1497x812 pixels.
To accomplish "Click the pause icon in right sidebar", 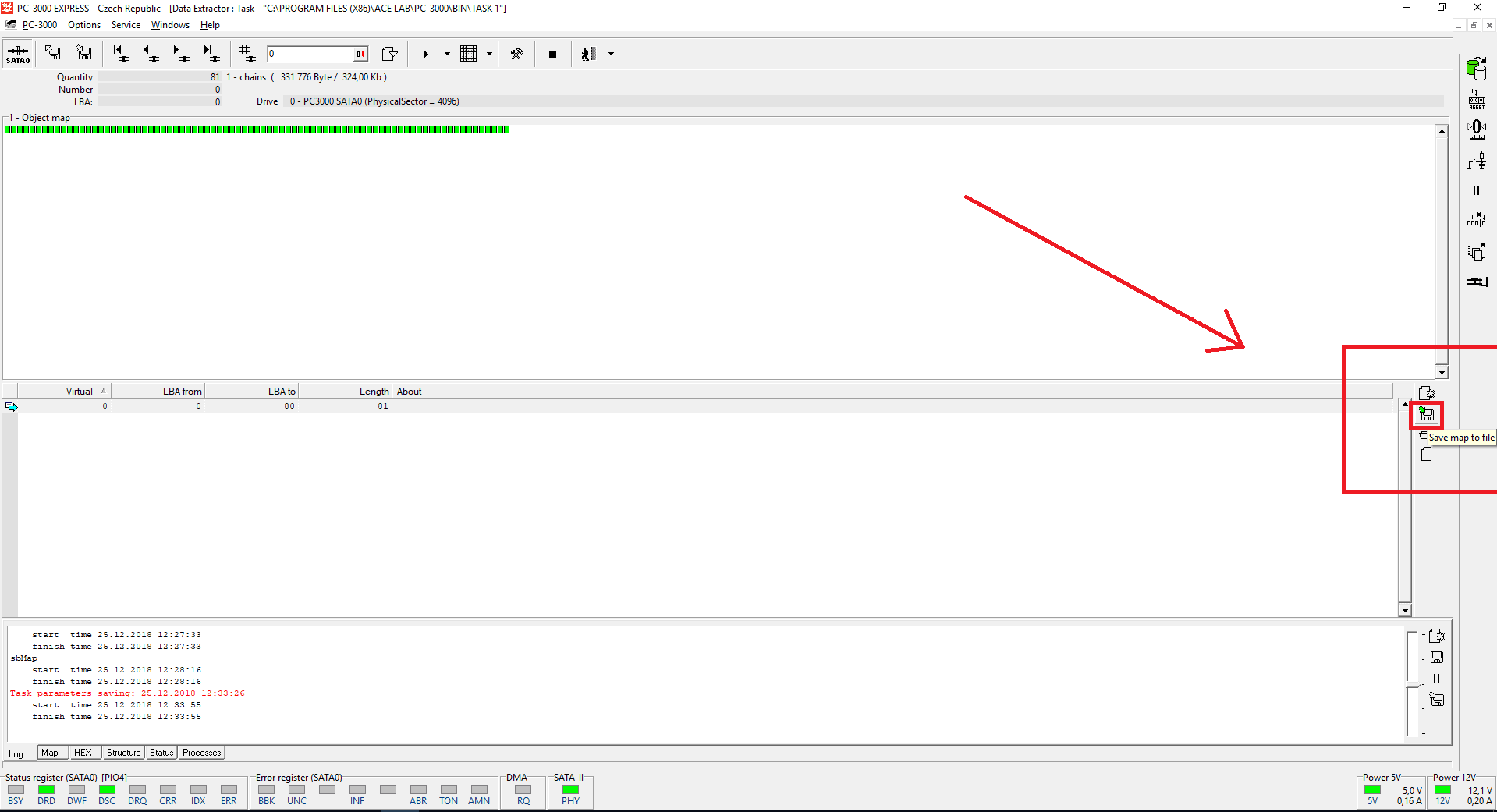I will click(x=1476, y=190).
